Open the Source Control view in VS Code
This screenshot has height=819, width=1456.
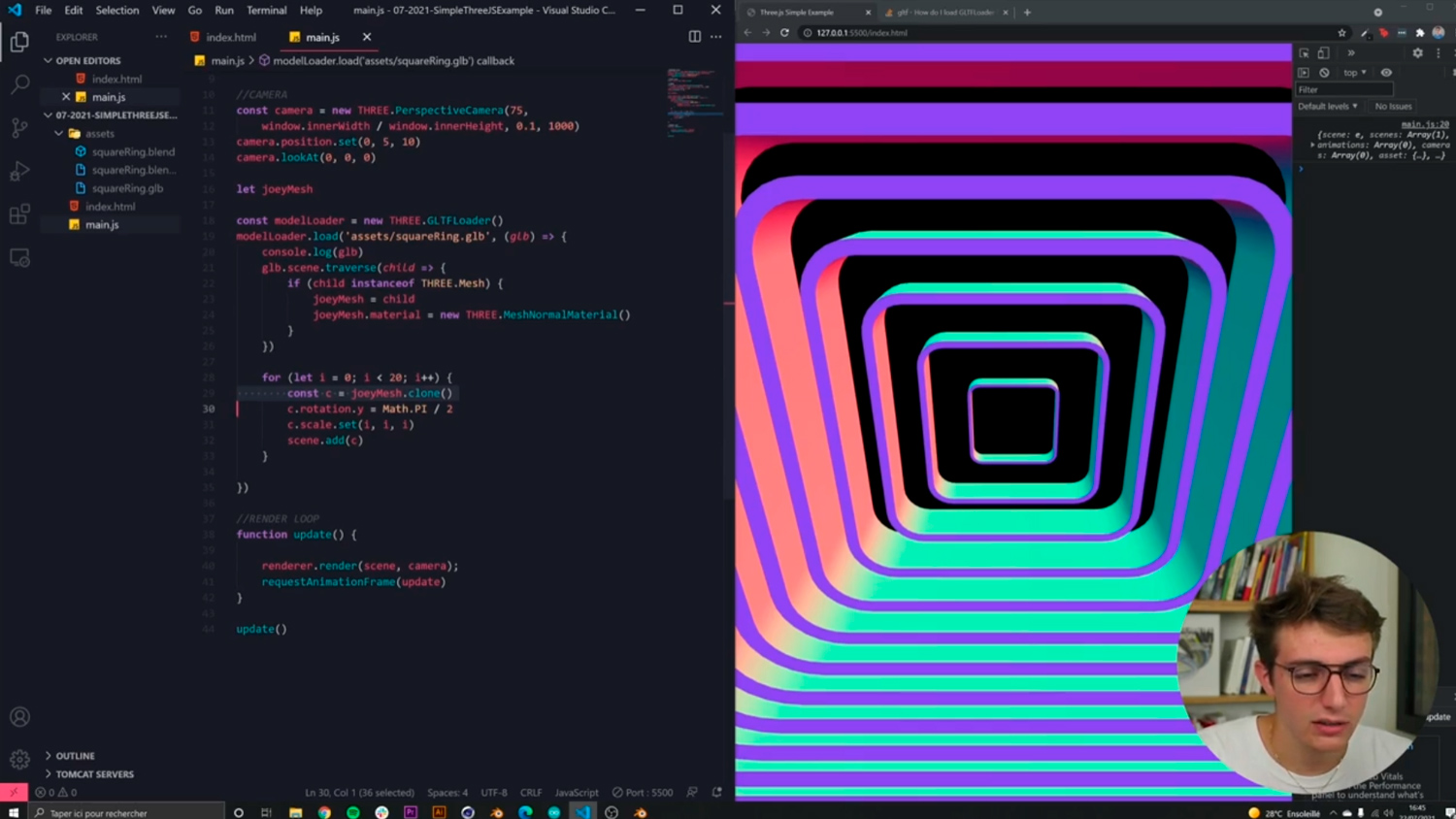[x=19, y=128]
